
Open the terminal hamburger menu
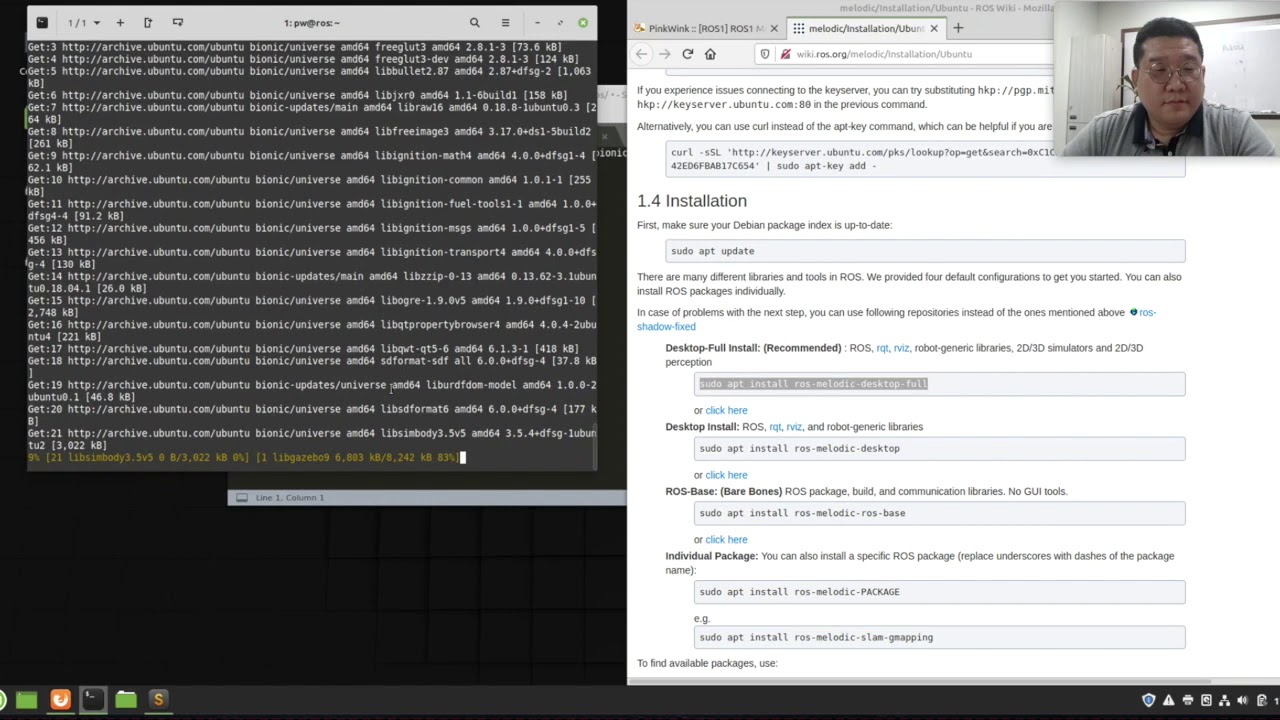click(x=505, y=22)
